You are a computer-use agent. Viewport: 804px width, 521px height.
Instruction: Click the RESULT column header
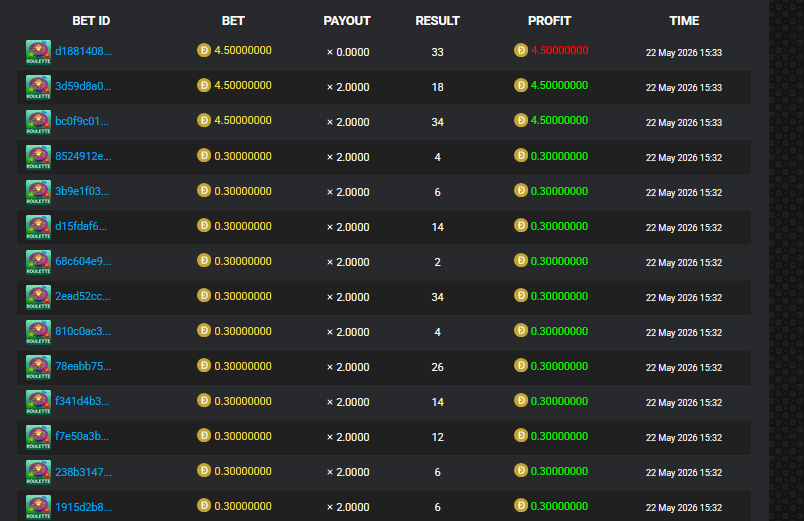(x=437, y=21)
